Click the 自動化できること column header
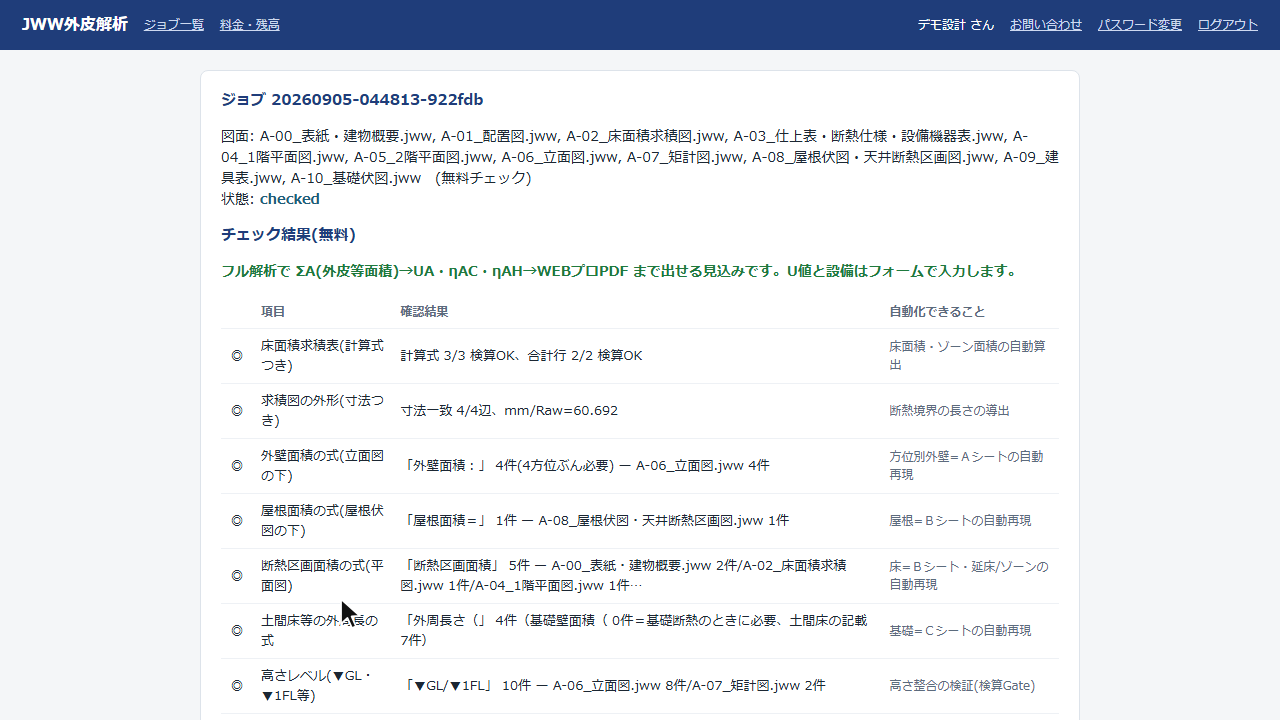 point(937,312)
